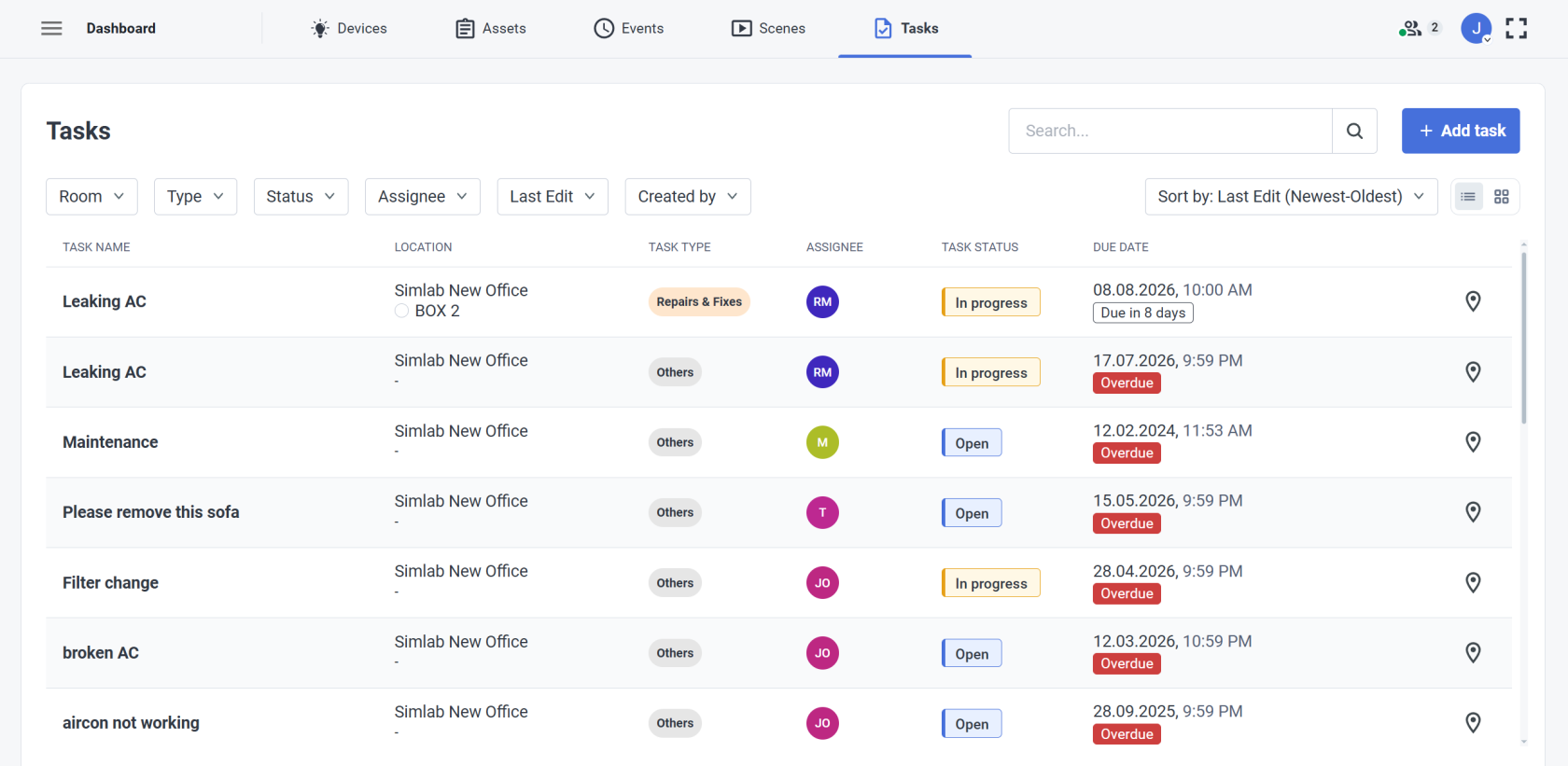Viewport: 1568px width, 766px height.
Task: Switch to grid view layout
Action: [x=1502, y=197]
